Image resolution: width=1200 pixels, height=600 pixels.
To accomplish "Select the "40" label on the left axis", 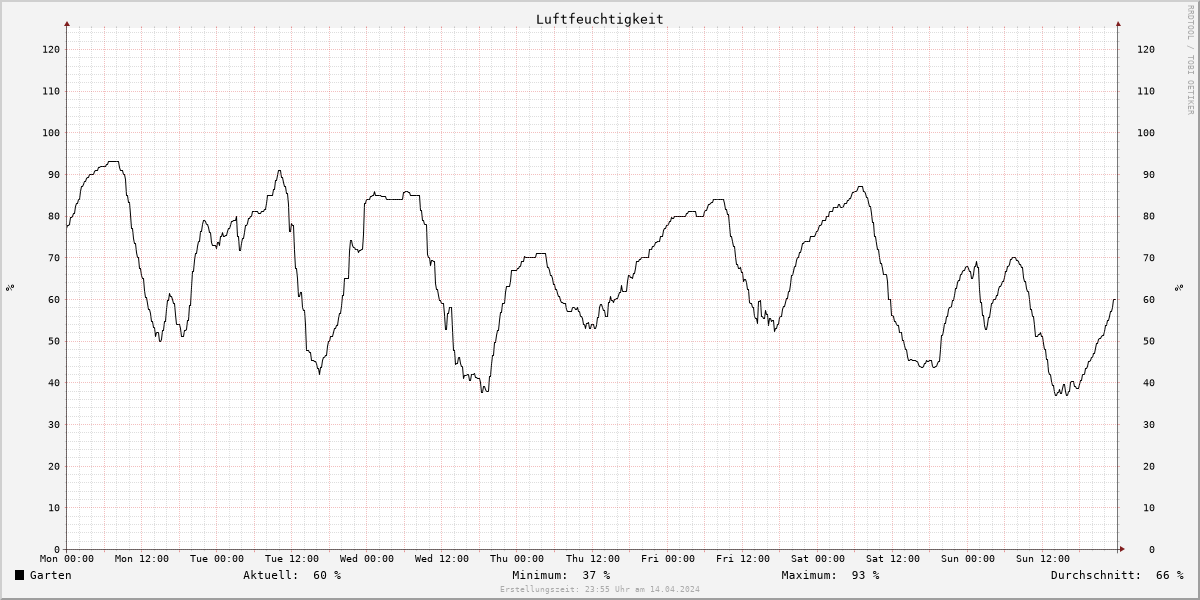I will click(55, 383).
